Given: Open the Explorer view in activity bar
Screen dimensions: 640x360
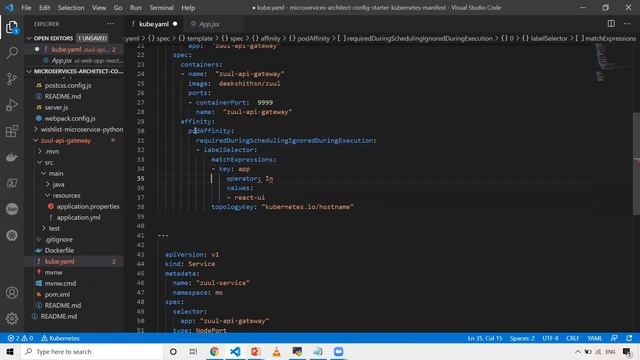Looking at the screenshot, I should click(x=12, y=27).
